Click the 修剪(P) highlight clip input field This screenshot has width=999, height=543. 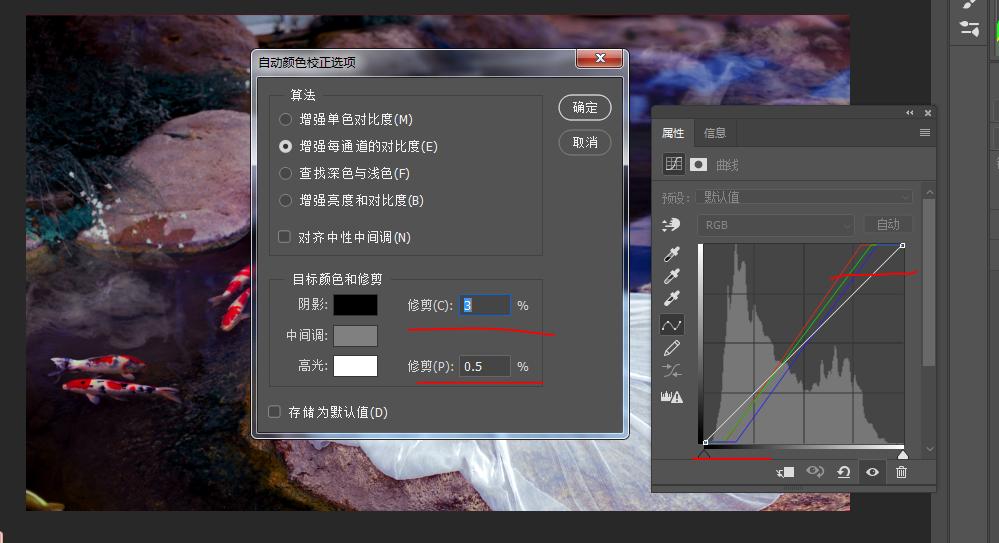click(485, 366)
